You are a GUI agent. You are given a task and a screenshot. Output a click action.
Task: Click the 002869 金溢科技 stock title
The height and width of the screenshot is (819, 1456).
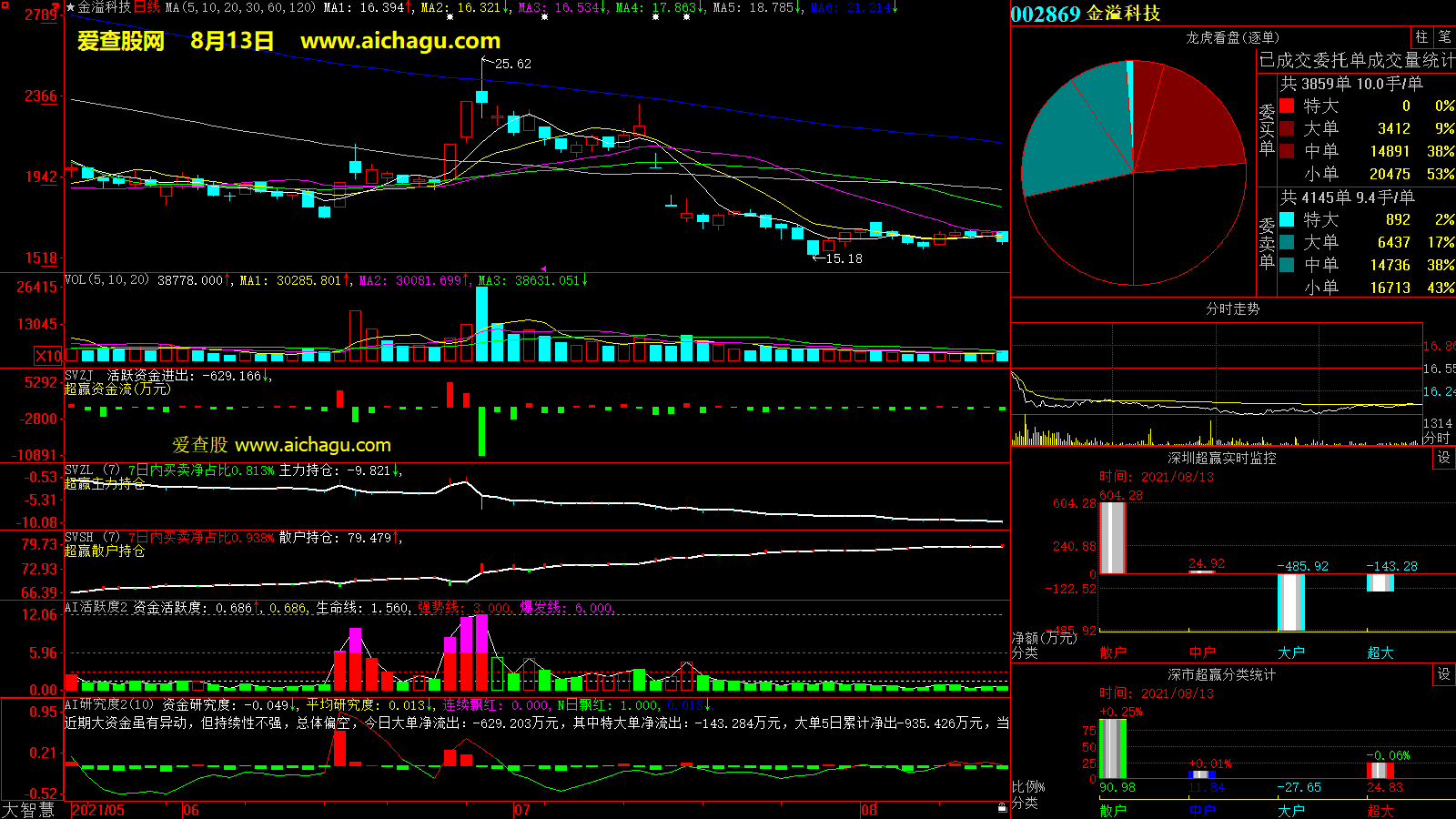click(x=1085, y=14)
